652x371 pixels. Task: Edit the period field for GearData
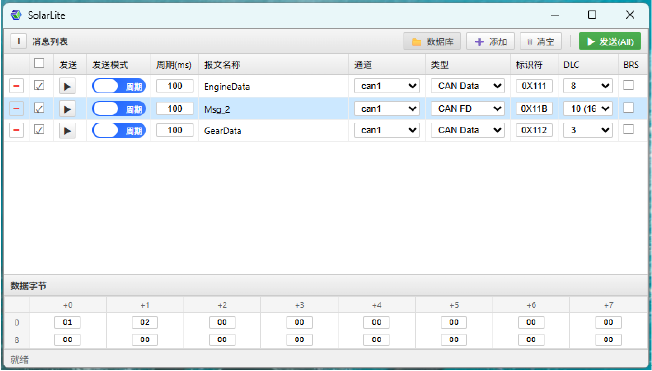pos(175,130)
